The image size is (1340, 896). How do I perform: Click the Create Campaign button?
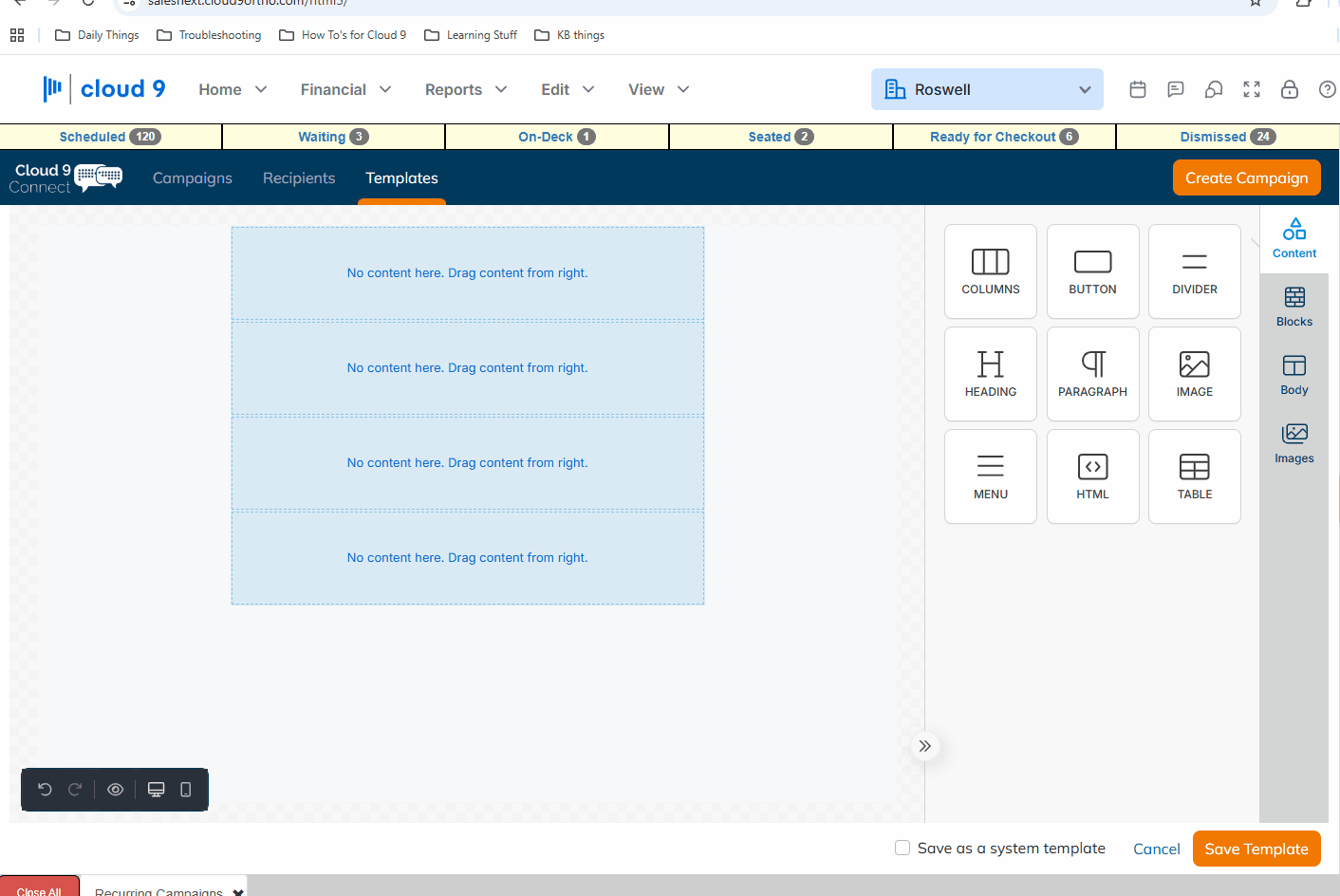(1247, 177)
